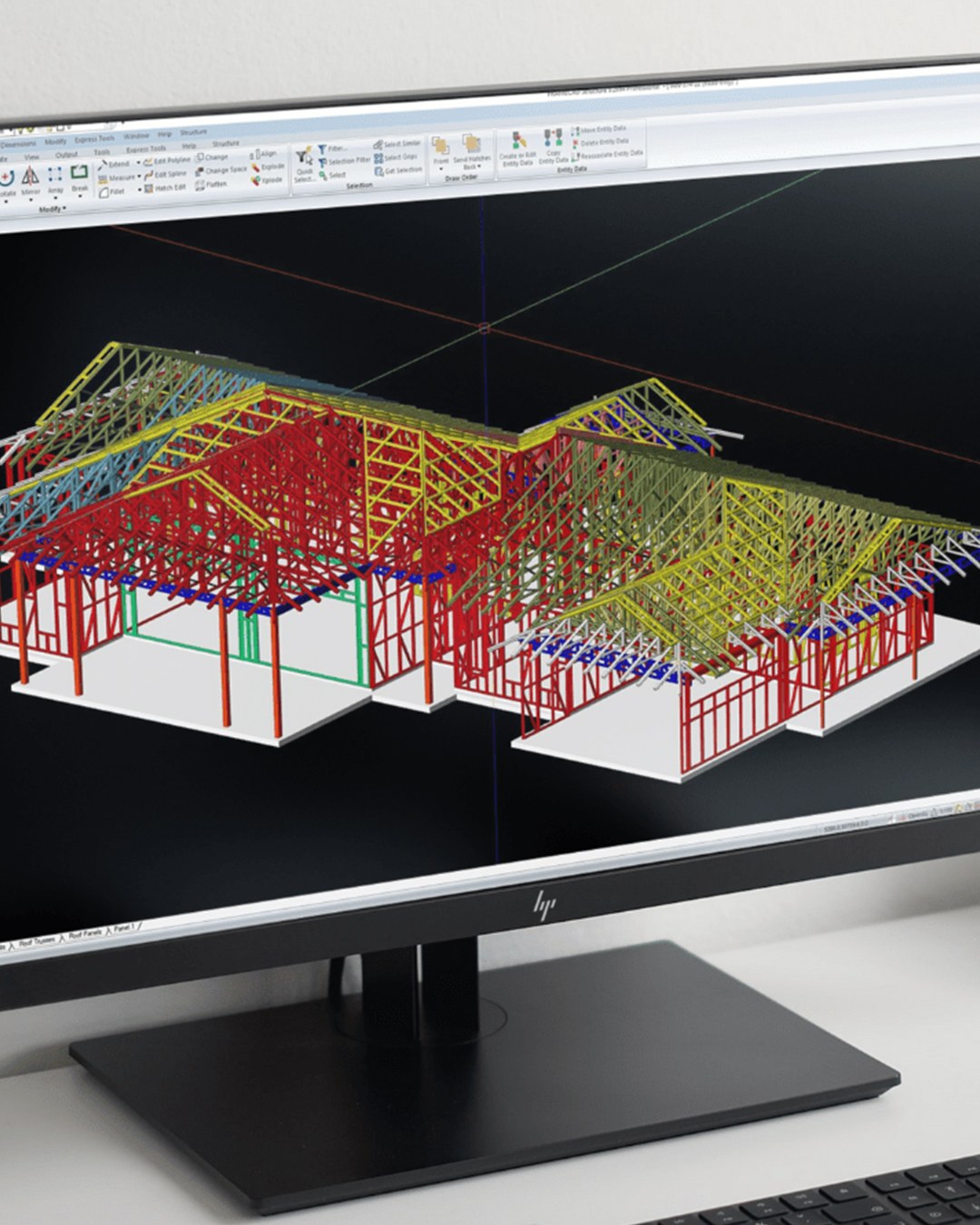Open the Front draw order dropdown
980x1225 pixels.
pyautogui.click(x=441, y=169)
